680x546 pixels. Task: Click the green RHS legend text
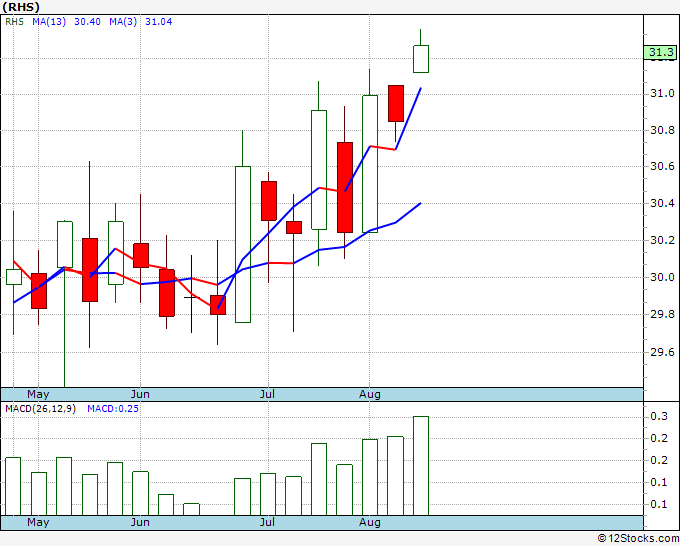pos(14,22)
